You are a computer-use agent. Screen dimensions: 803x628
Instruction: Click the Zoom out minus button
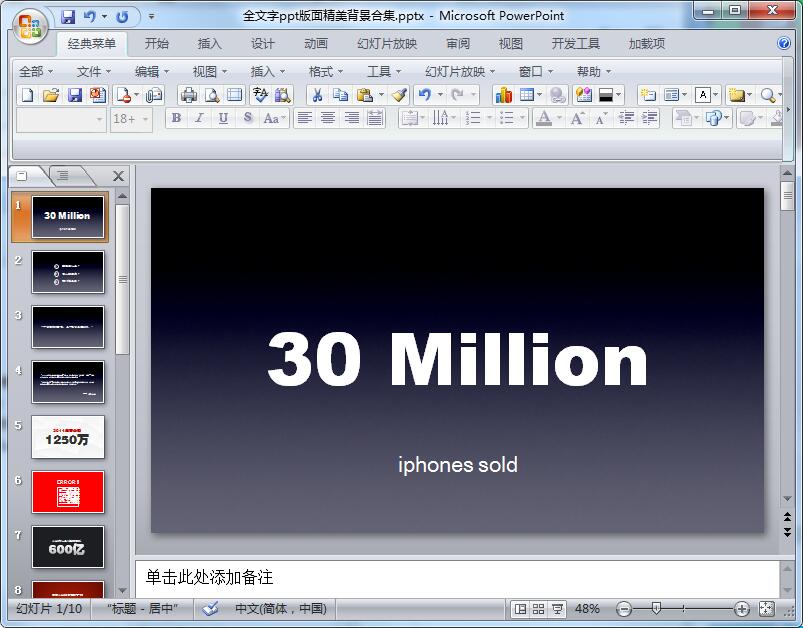pyautogui.click(x=624, y=609)
